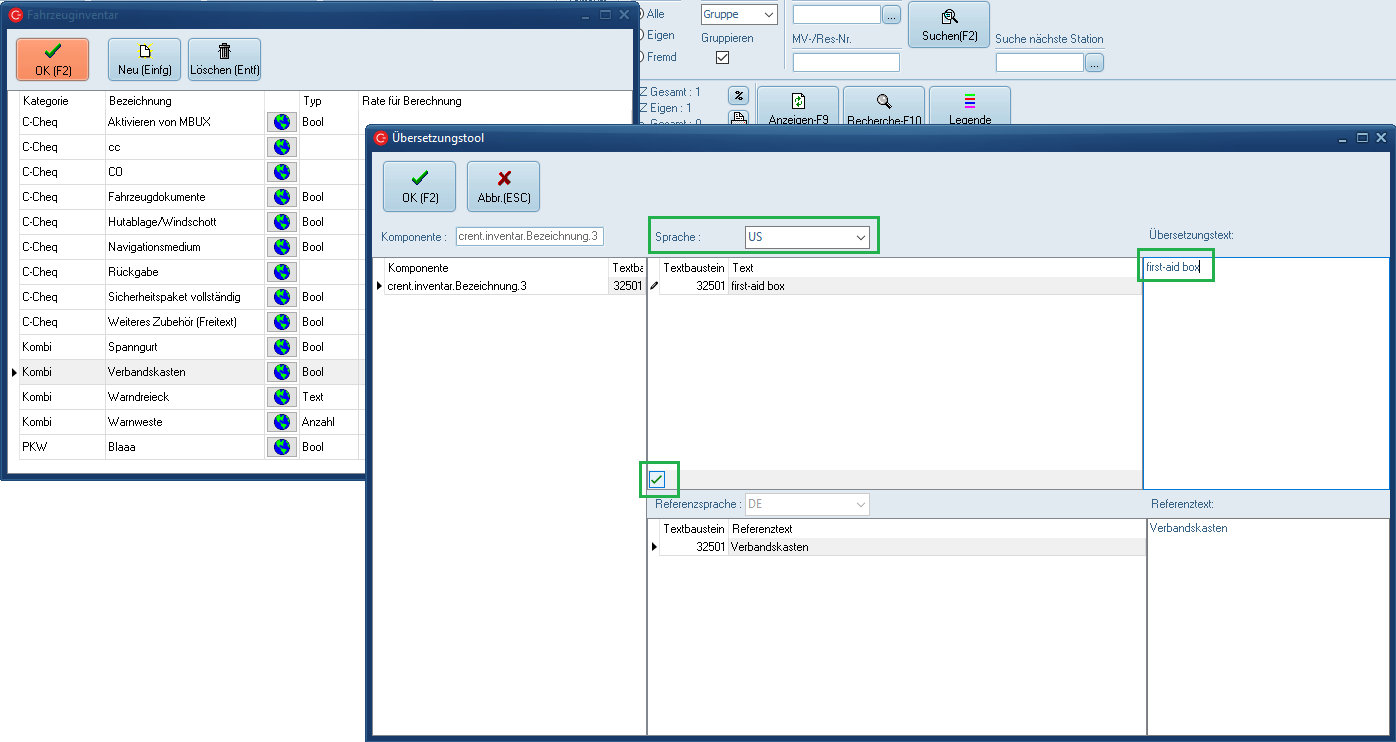Cancel with Abbr.(ESC) button

tap(503, 186)
